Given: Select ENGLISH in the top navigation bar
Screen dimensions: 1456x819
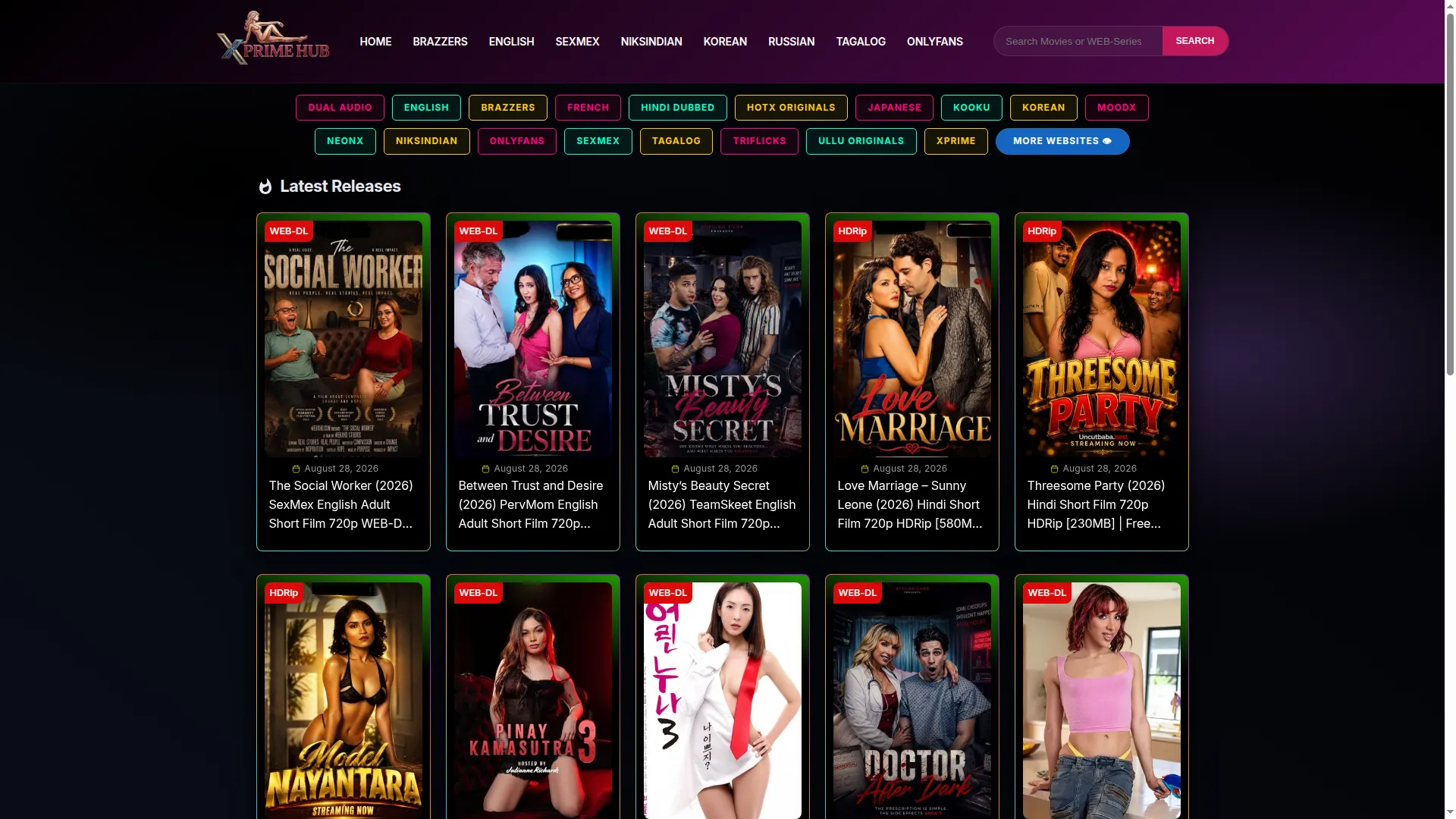Looking at the screenshot, I should tap(511, 42).
